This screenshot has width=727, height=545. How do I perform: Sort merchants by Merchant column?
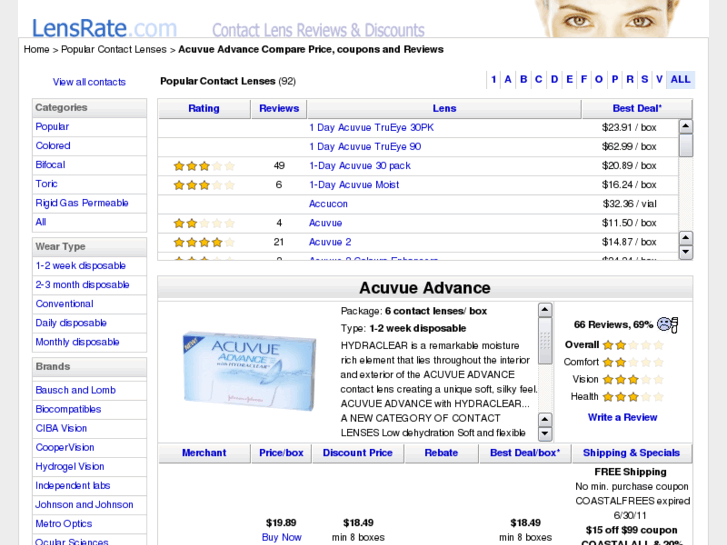(x=204, y=453)
